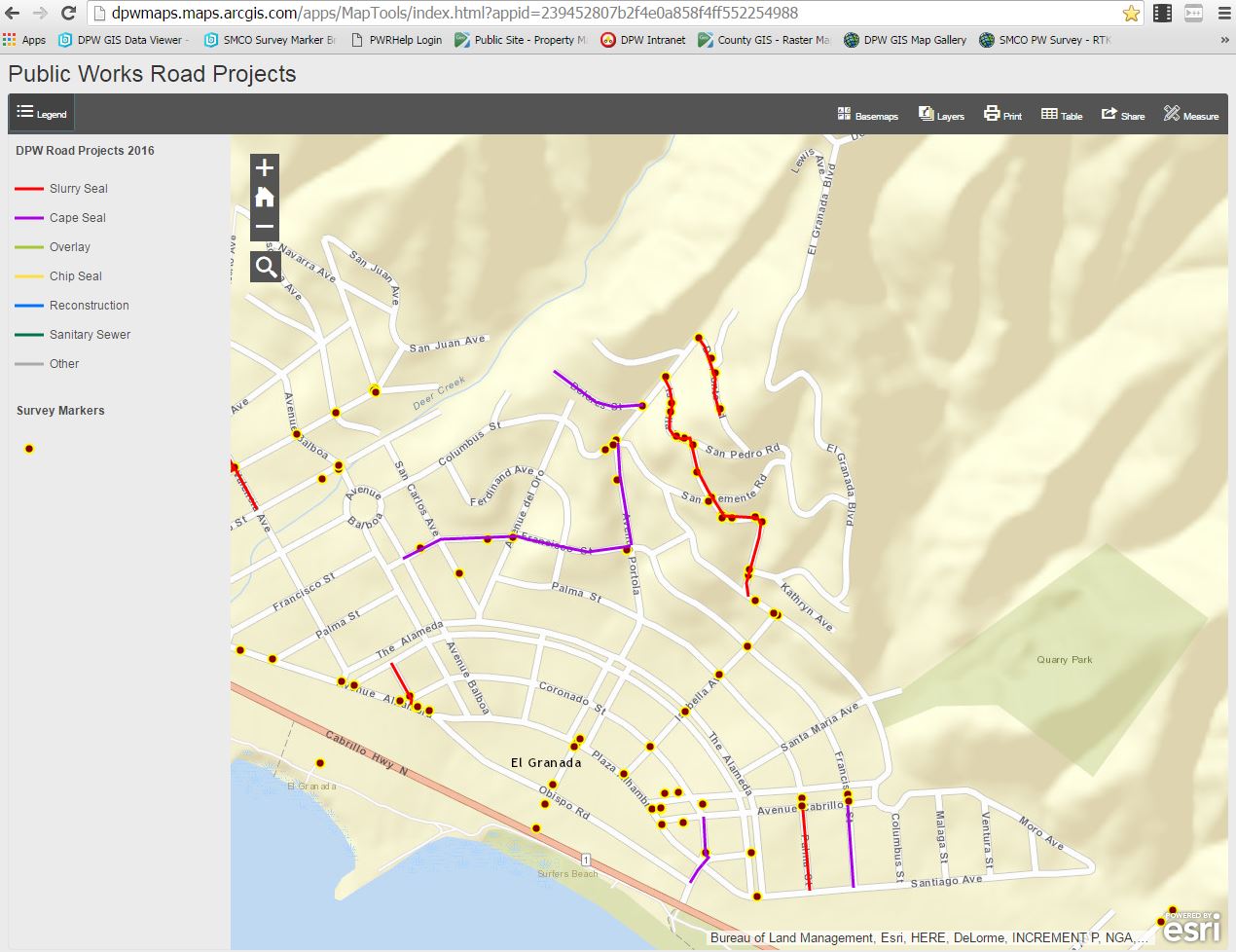Share the road projects map
This screenshot has width=1236, height=952.
1123,114
